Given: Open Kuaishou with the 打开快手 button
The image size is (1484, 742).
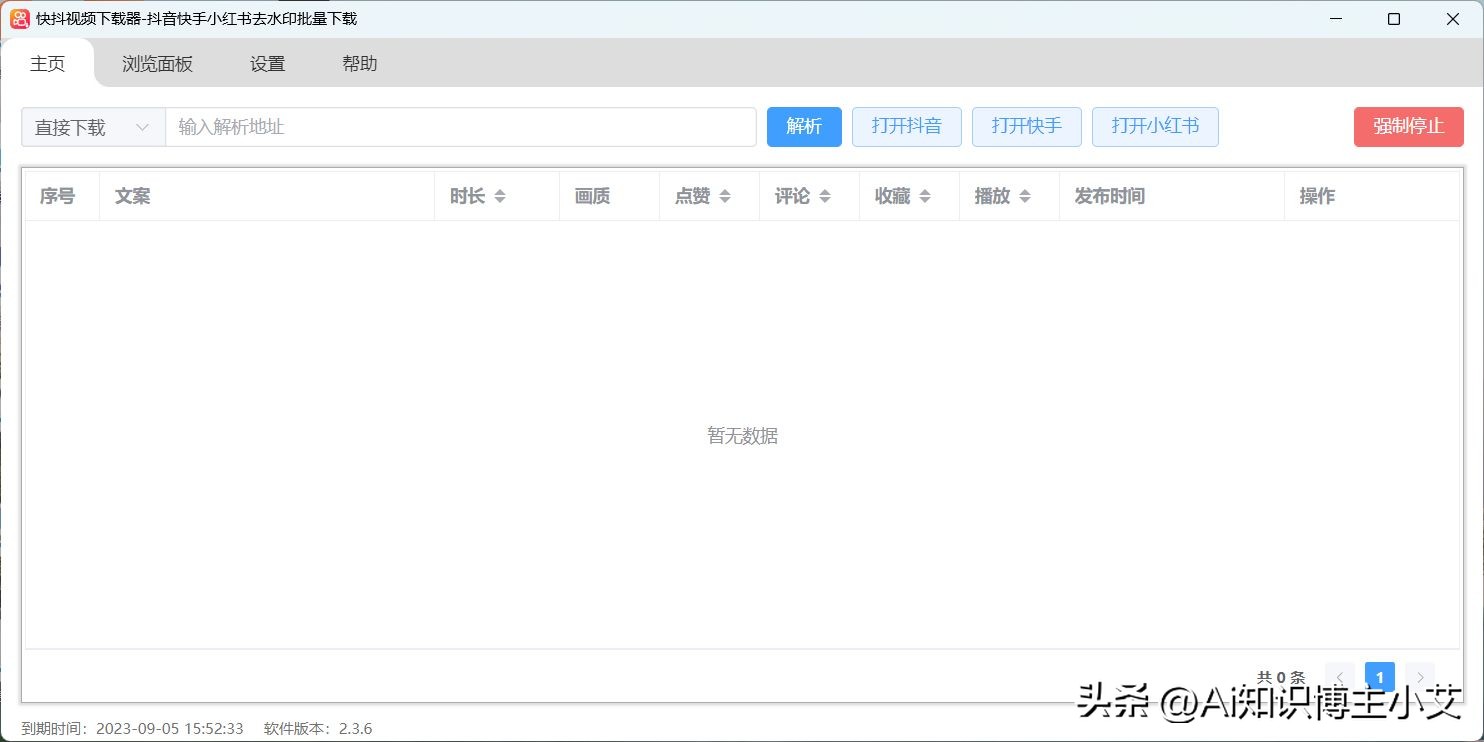Looking at the screenshot, I should pyautogui.click(x=1026, y=126).
